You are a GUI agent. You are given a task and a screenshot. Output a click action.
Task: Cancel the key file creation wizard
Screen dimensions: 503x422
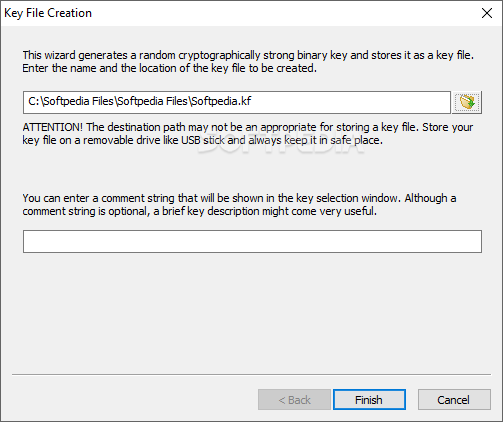click(454, 399)
